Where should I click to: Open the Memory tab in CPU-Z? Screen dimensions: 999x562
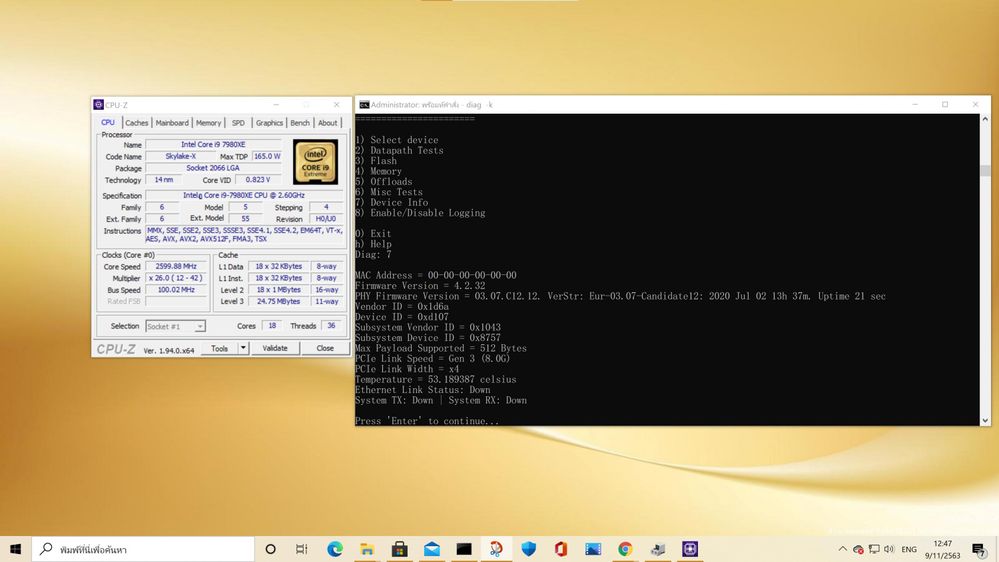click(x=208, y=122)
